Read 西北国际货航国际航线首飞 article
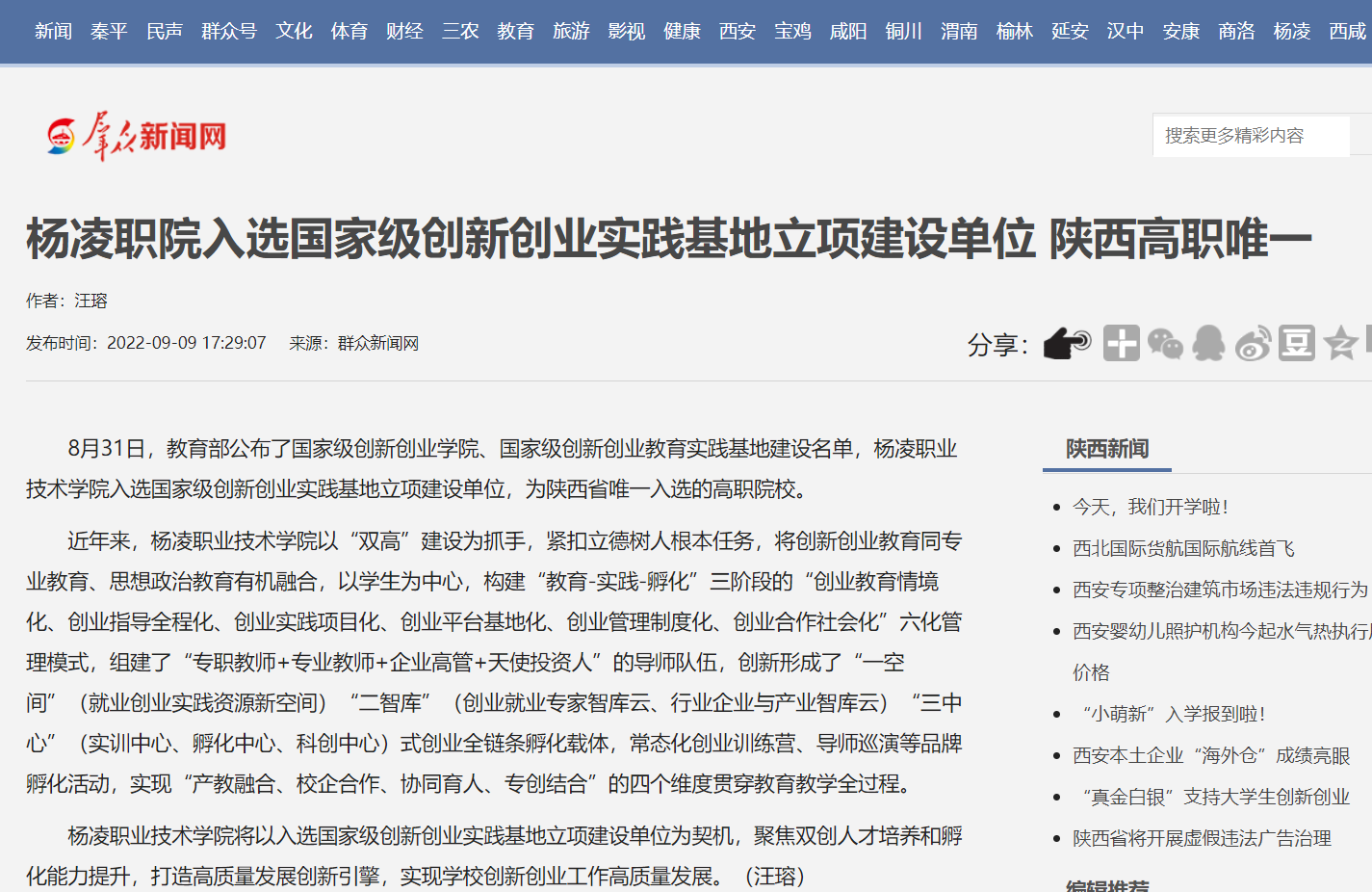This screenshot has height=892, width=1372. click(x=1183, y=548)
